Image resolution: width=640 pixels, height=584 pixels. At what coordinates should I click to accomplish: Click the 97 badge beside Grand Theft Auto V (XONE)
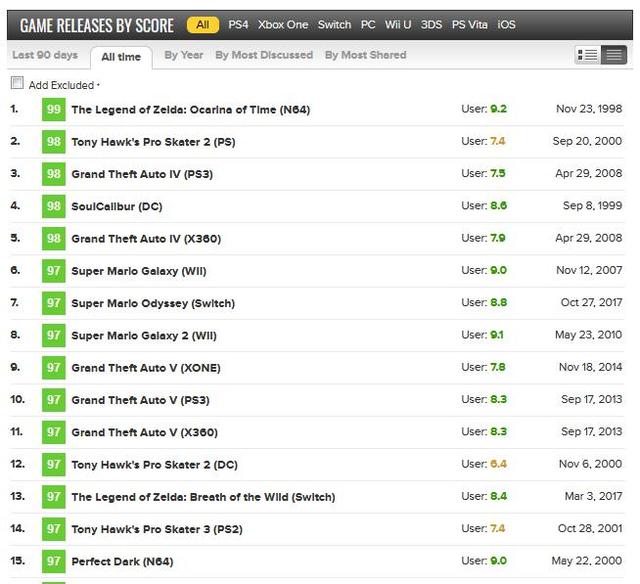pyautogui.click(x=53, y=367)
